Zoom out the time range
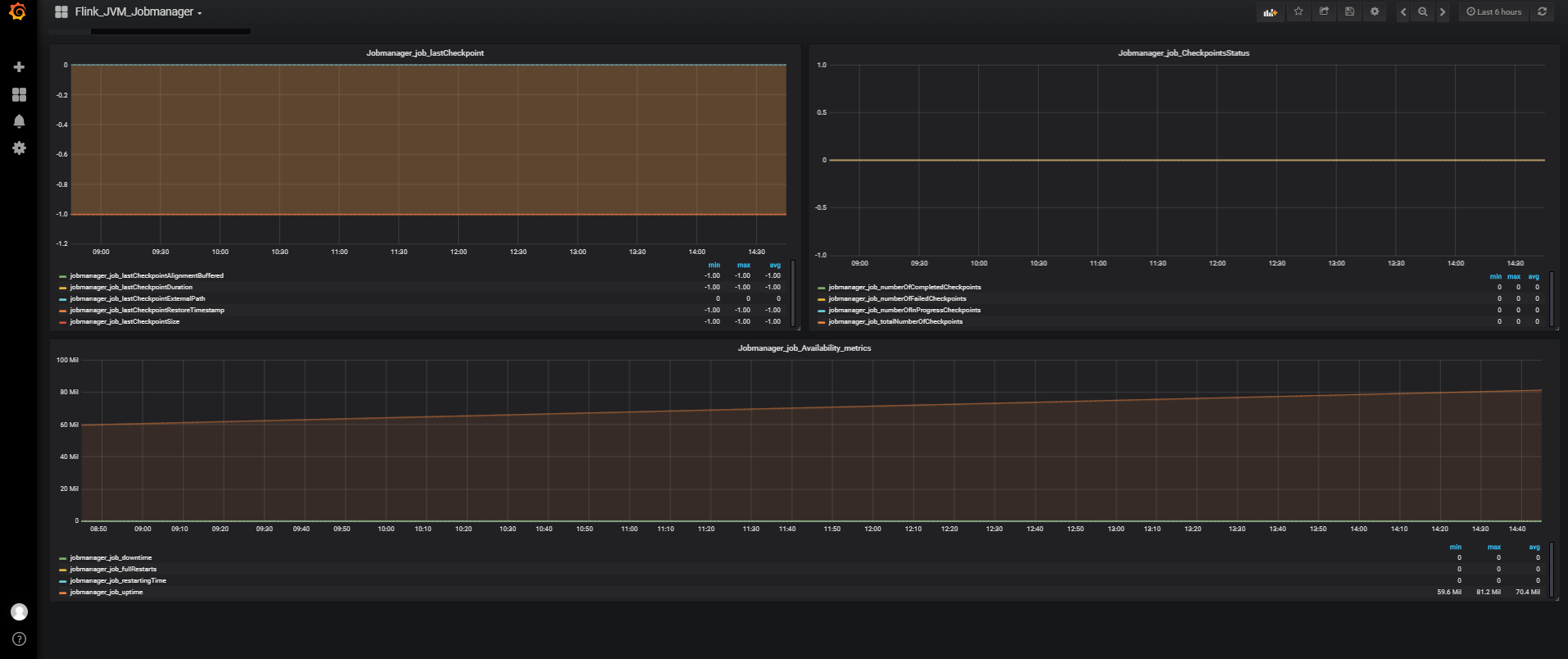Viewport: 1568px width, 659px height. (x=1423, y=11)
